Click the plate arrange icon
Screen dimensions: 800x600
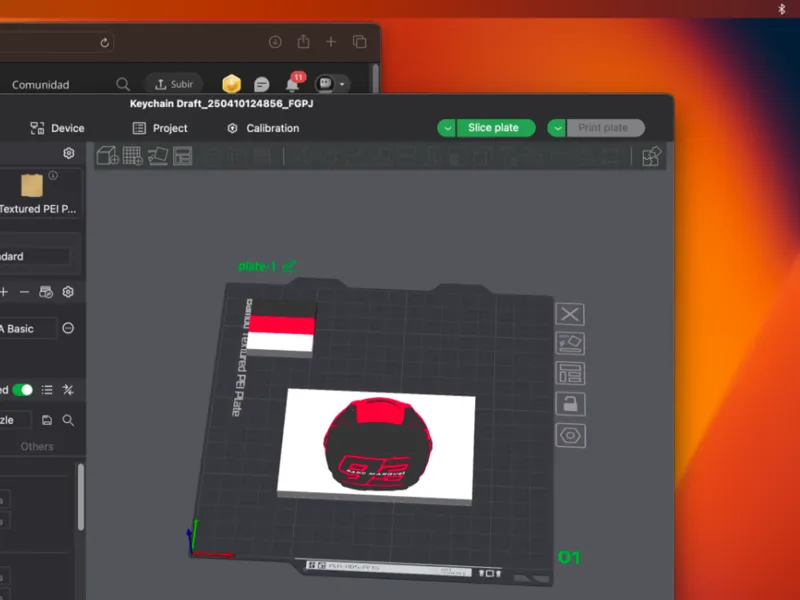pos(570,373)
